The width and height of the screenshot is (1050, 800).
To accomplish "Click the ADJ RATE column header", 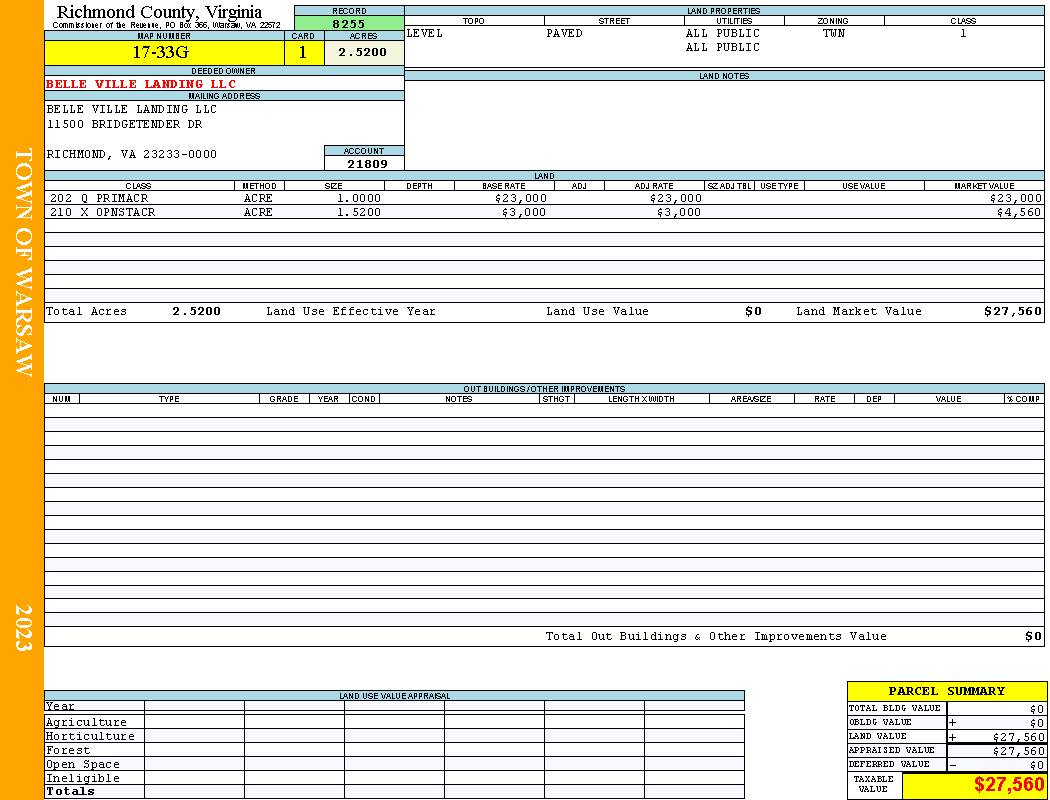I will pos(654,186).
